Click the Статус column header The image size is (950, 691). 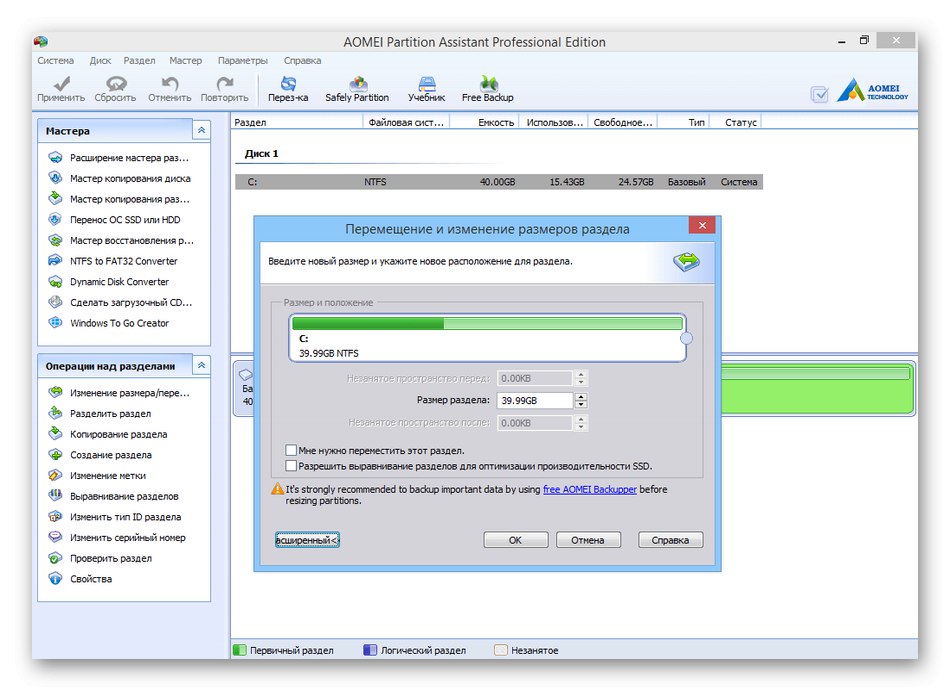736,122
